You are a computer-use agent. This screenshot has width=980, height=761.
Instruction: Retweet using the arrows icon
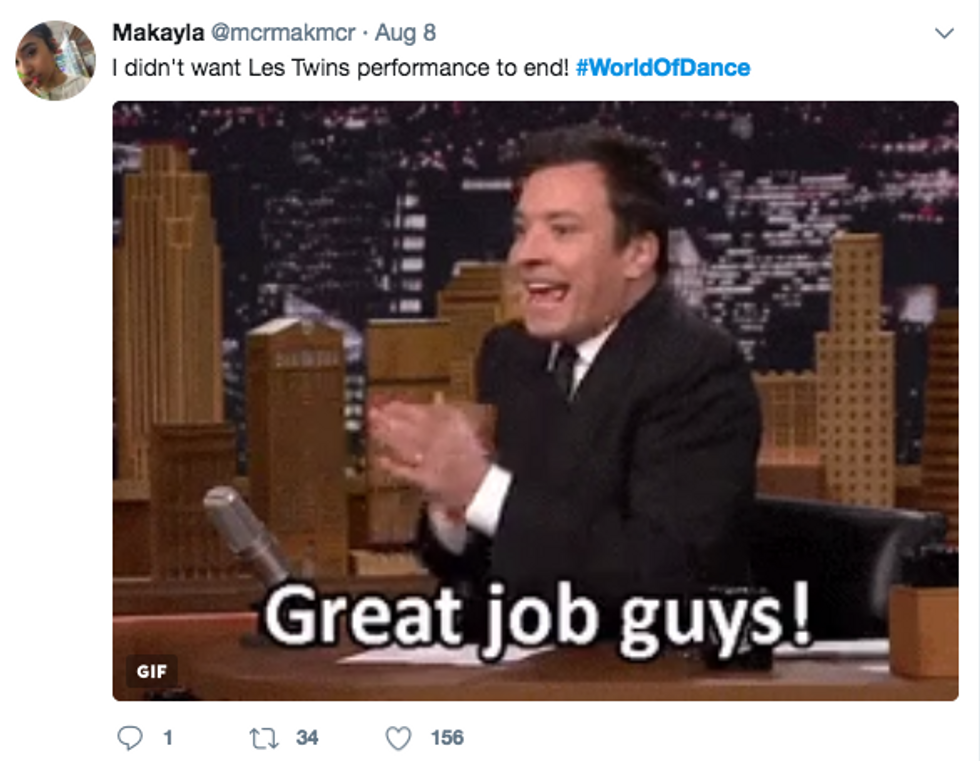[x=264, y=738]
